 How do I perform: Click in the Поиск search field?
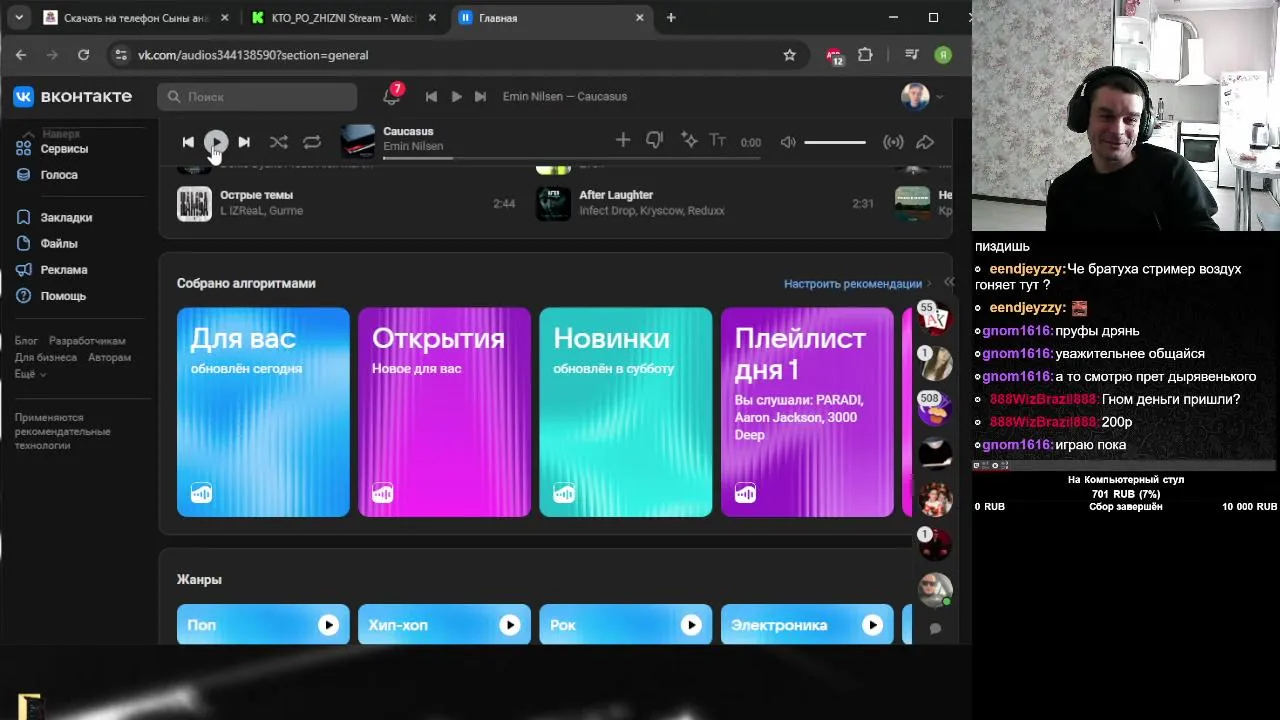(x=257, y=97)
